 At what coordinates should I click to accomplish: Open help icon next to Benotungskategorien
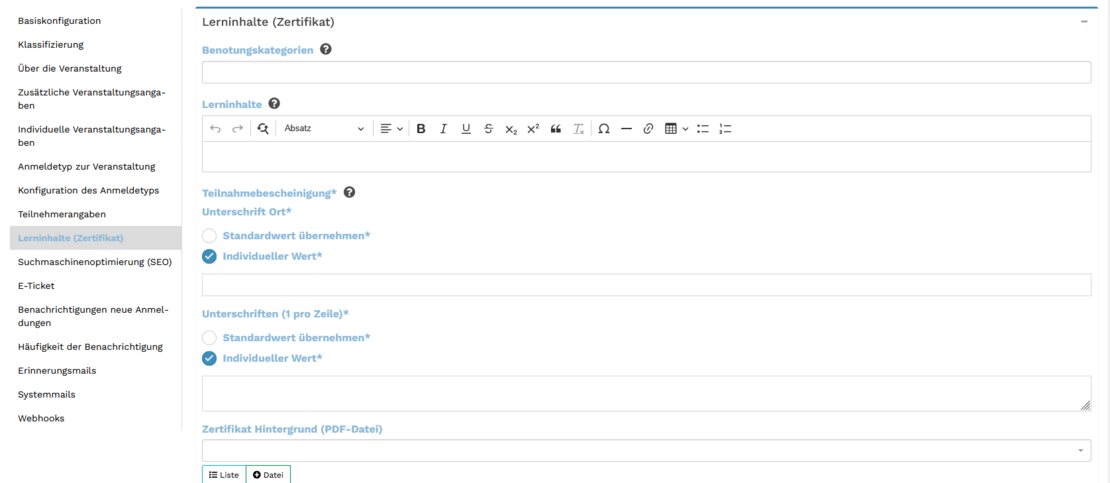(x=326, y=50)
